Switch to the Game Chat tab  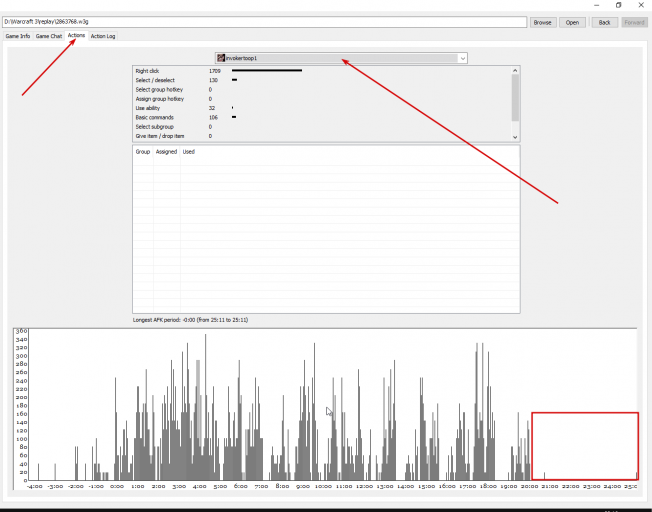point(49,36)
